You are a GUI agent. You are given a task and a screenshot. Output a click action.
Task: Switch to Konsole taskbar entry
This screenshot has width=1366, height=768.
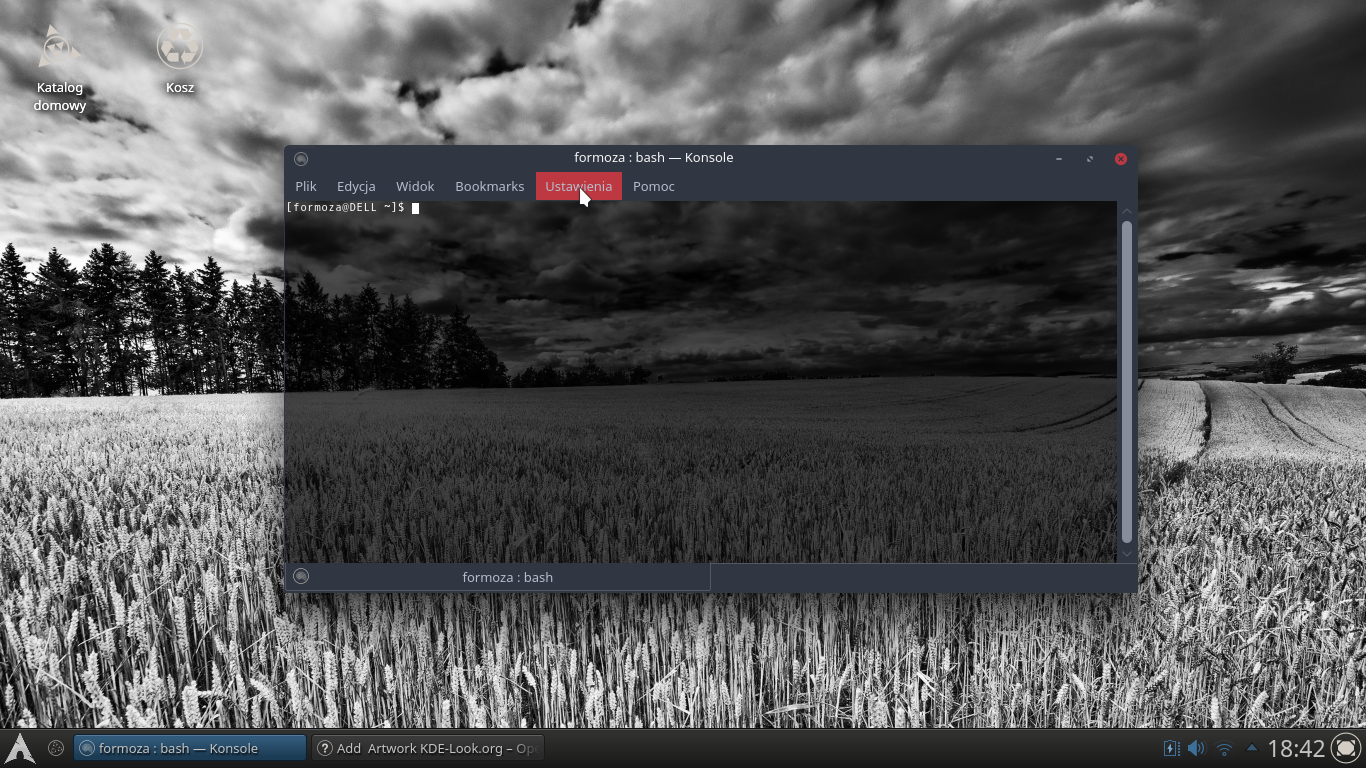pyautogui.click(x=190, y=748)
